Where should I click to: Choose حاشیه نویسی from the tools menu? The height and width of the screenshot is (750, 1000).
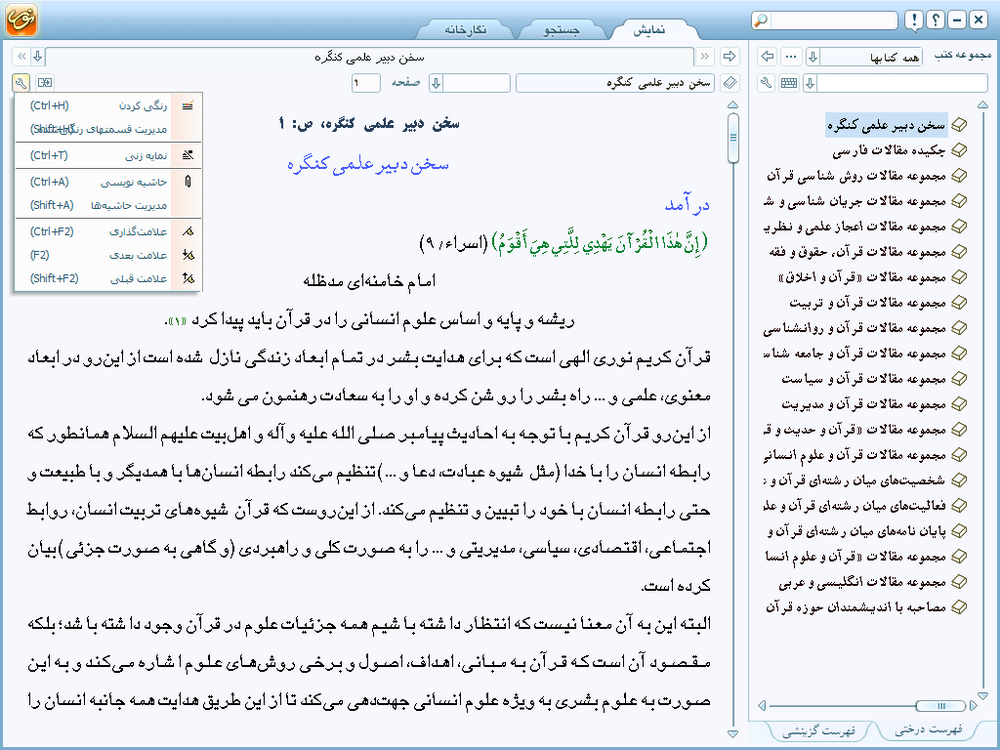click(107, 182)
